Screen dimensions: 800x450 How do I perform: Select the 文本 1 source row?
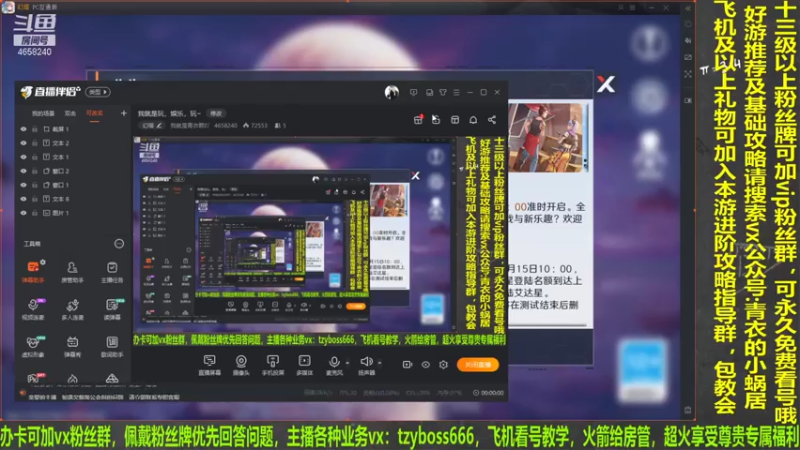point(73,157)
